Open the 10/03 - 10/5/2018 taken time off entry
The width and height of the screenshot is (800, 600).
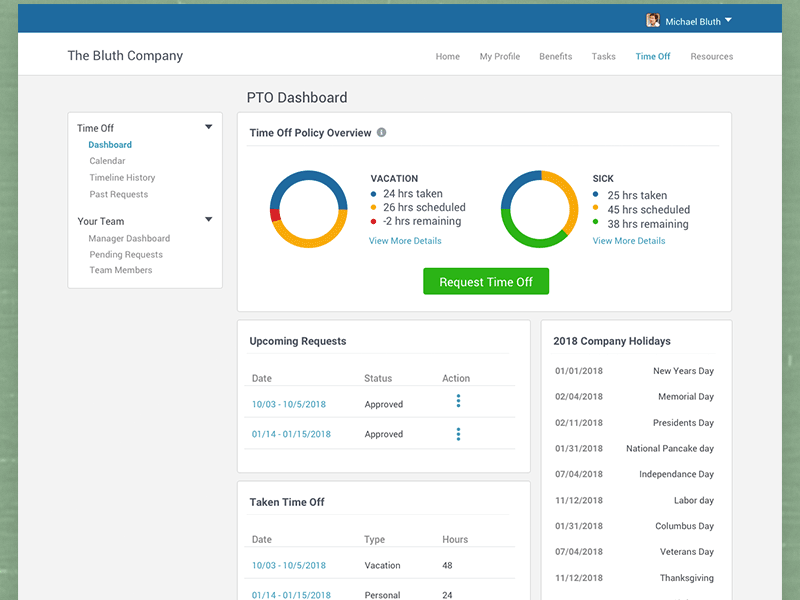point(289,566)
